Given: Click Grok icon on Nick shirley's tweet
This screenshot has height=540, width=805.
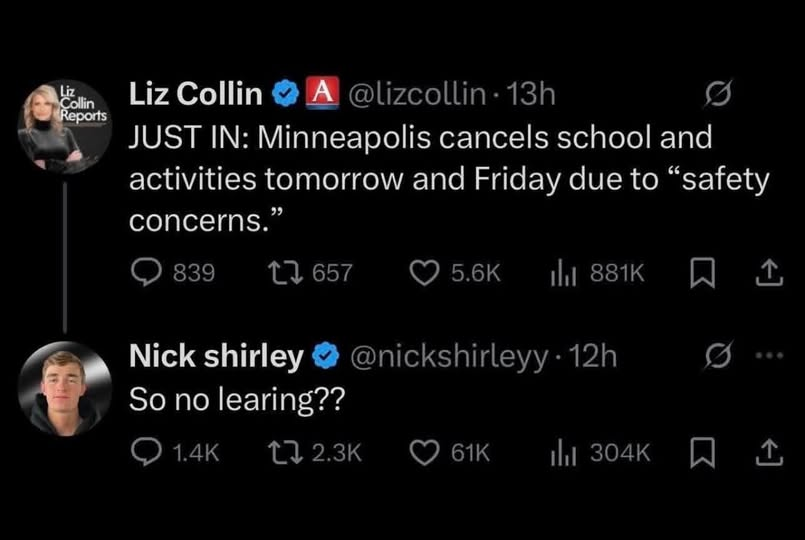Looking at the screenshot, I should coord(717,357).
